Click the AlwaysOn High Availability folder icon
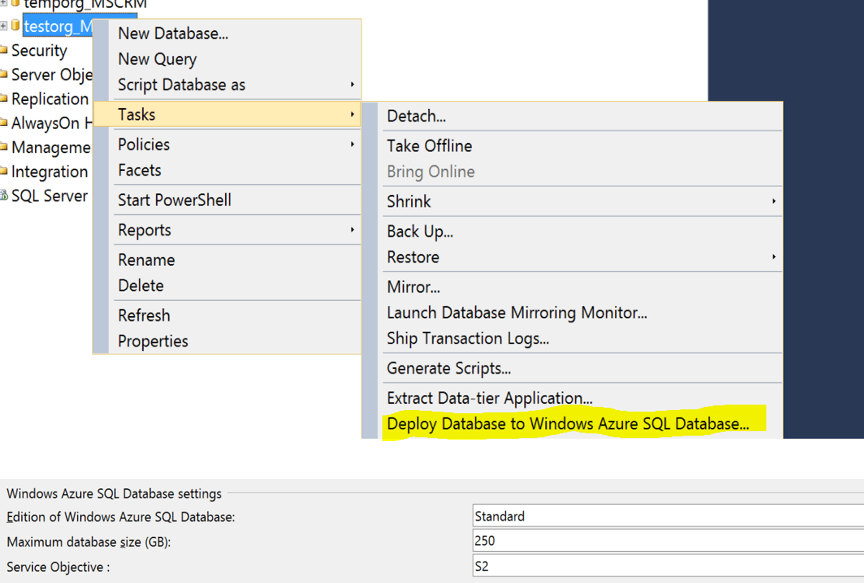 [x=6, y=123]
